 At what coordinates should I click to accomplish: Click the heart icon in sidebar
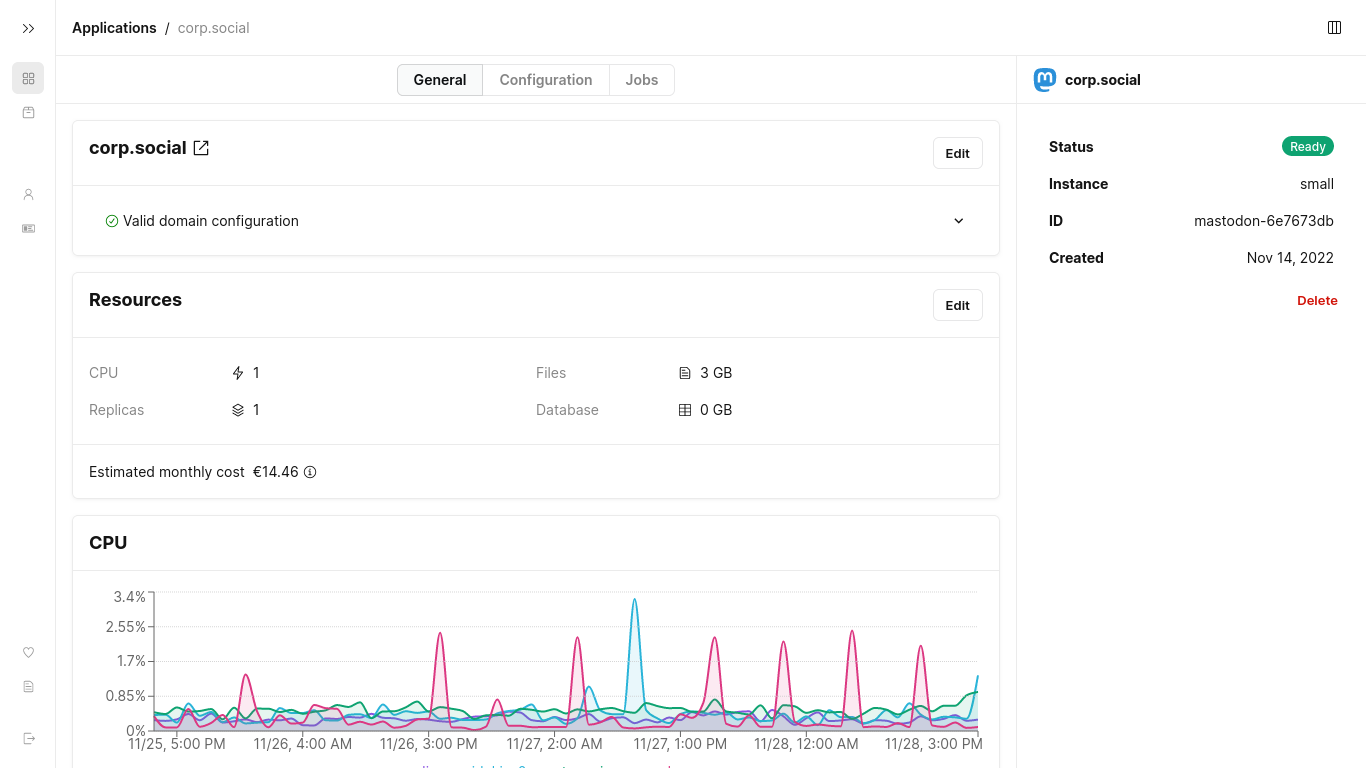click(28, 652)
